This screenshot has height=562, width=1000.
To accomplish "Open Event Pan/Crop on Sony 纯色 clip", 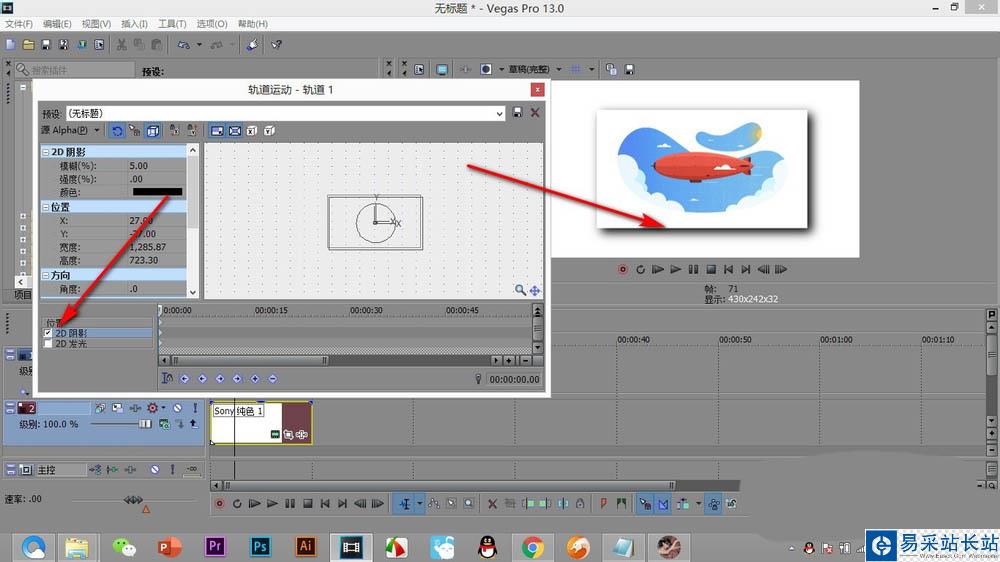I will (288, 434).
